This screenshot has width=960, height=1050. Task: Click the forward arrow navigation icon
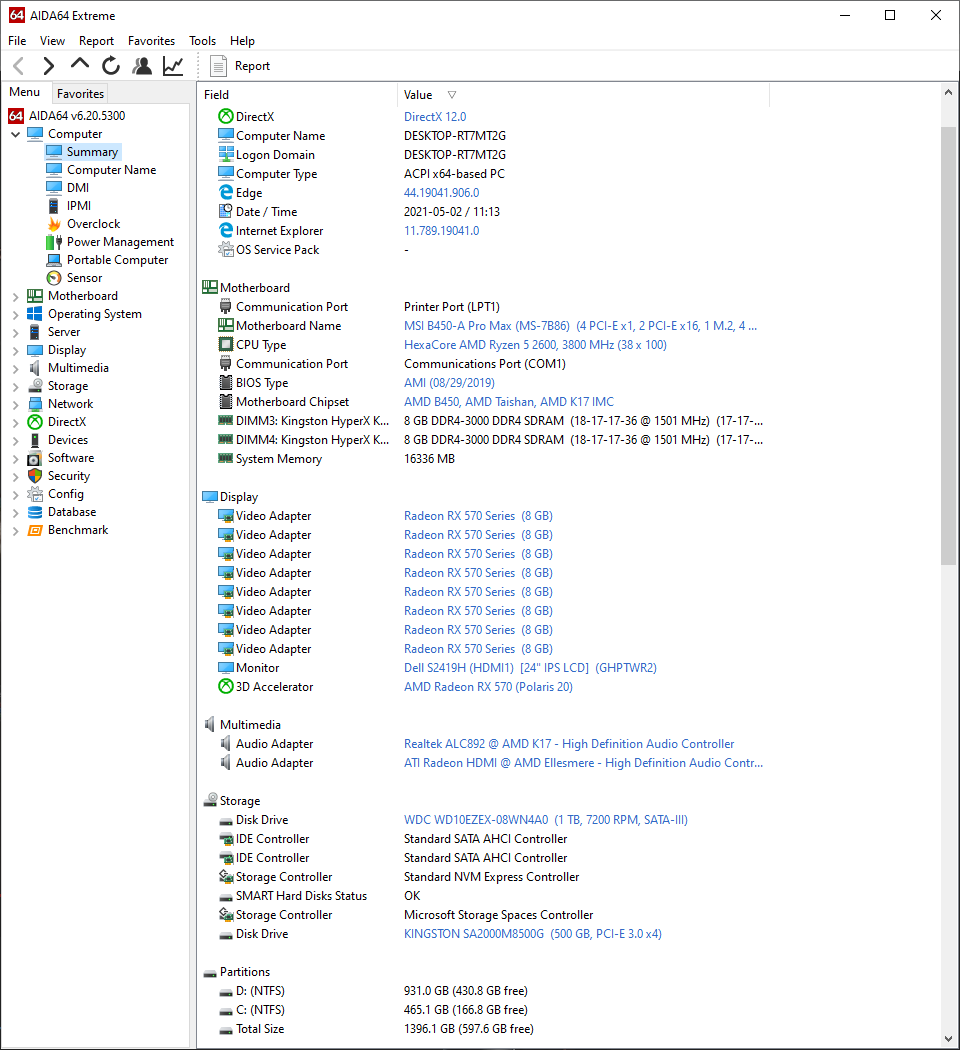pyautogui.click(x=48, y=65)
